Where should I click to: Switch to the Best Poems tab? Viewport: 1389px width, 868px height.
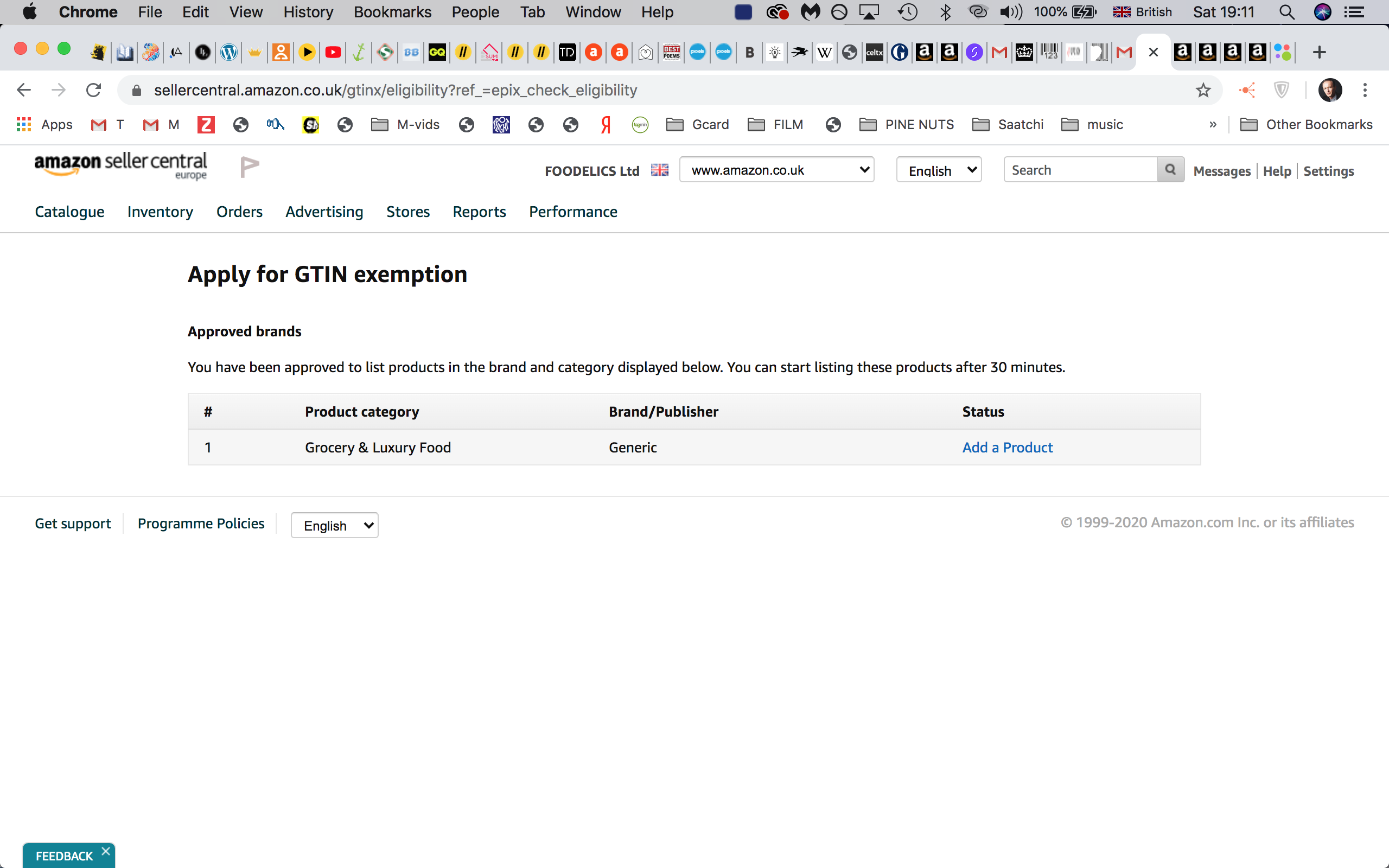pos(672,52)
